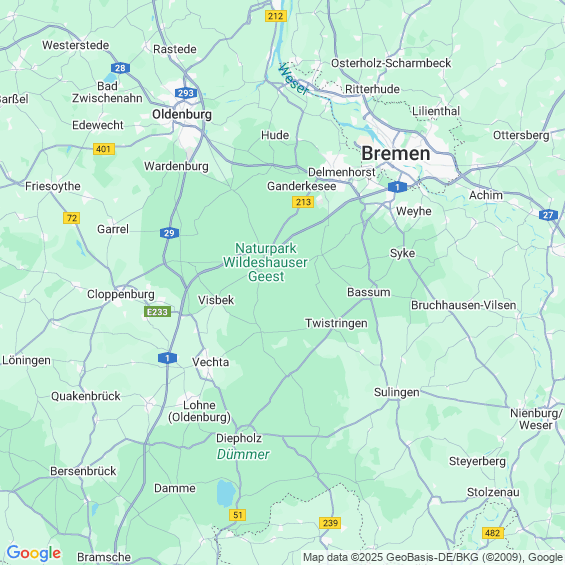Click the A27 highway shield near Achim
This screenshot has width=565, height=565.
(548, 215)
